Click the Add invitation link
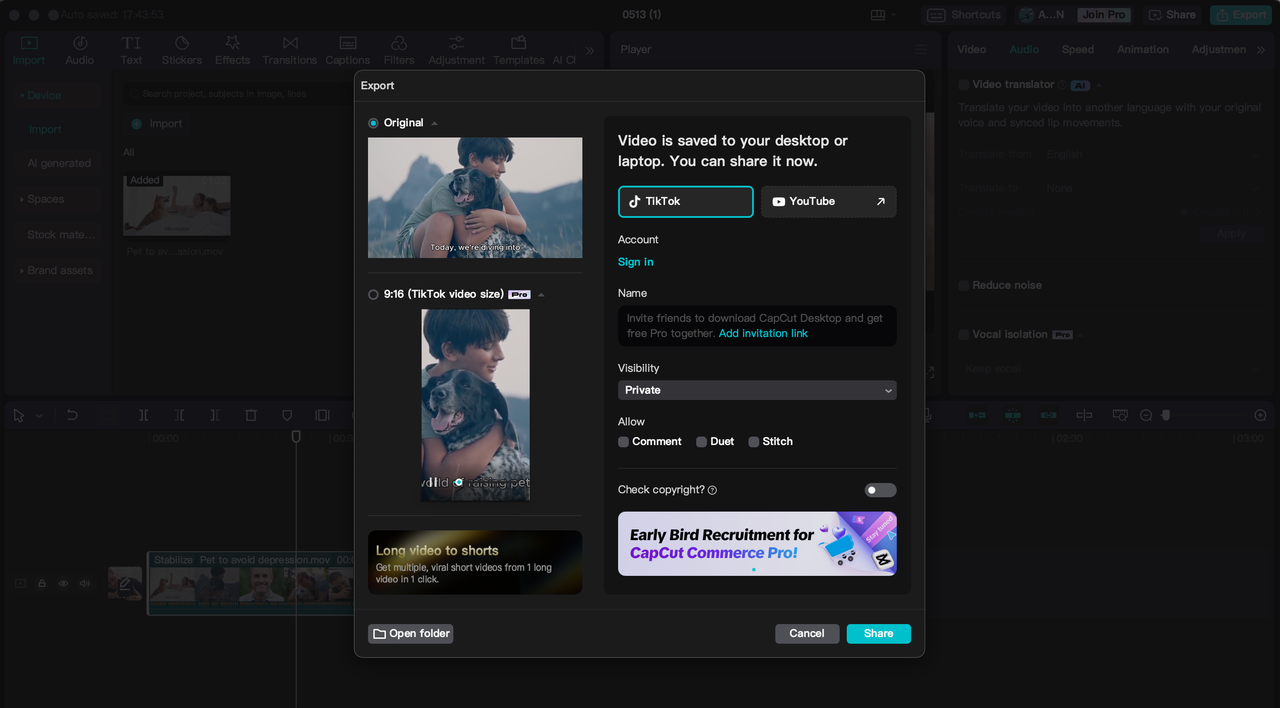Image resolution: width=1280 pixels, height=708 pixels. [x=763, y=333]
